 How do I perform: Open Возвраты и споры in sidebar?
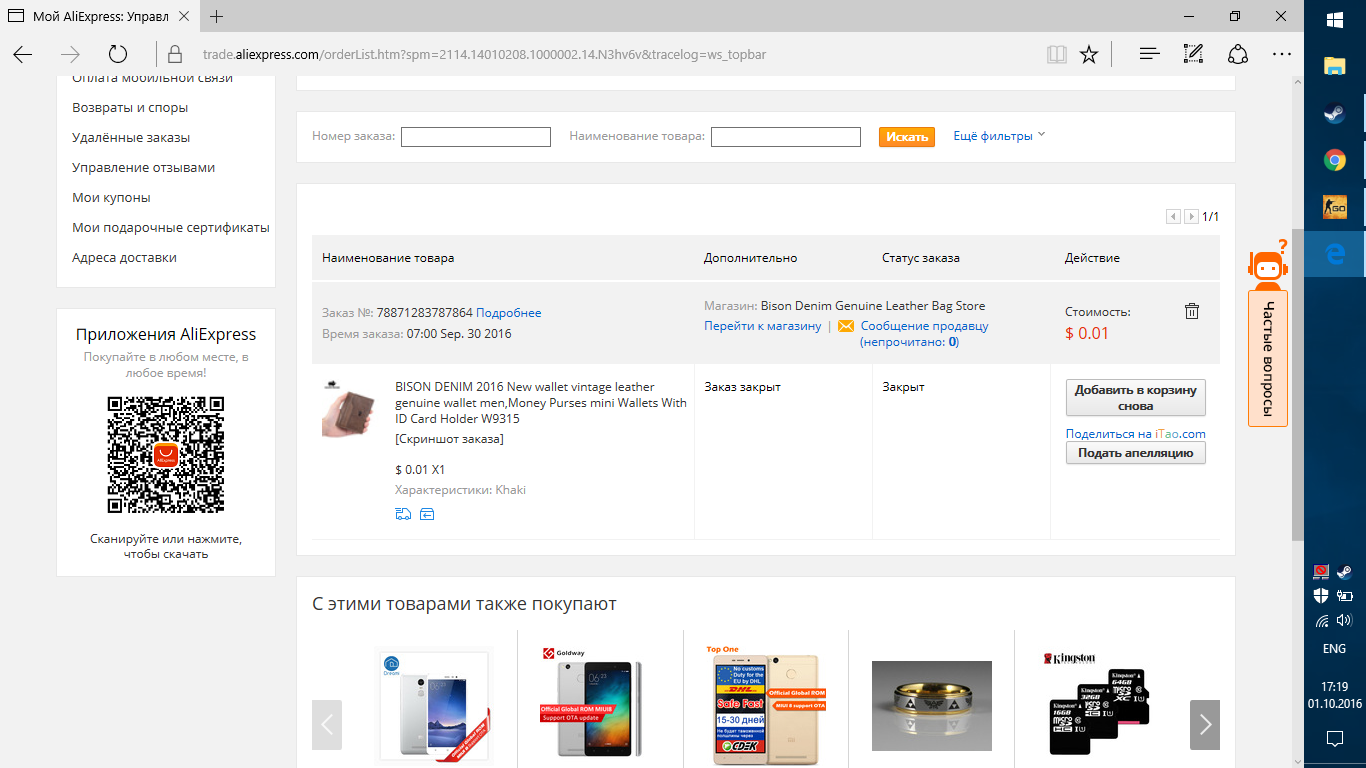point(130,108)
